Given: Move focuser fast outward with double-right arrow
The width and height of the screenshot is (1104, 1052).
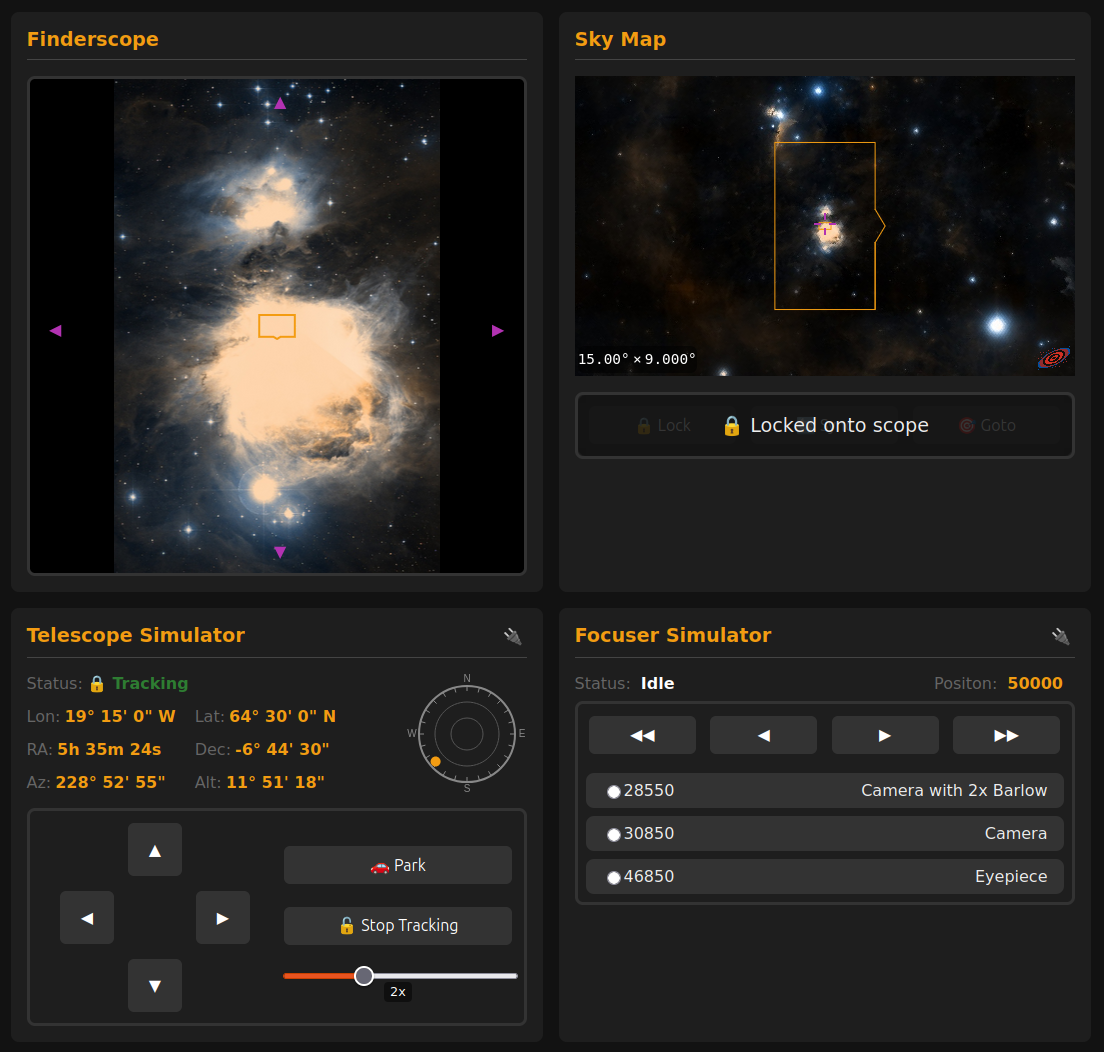Looking at the screenshot, I should 1006,735.
